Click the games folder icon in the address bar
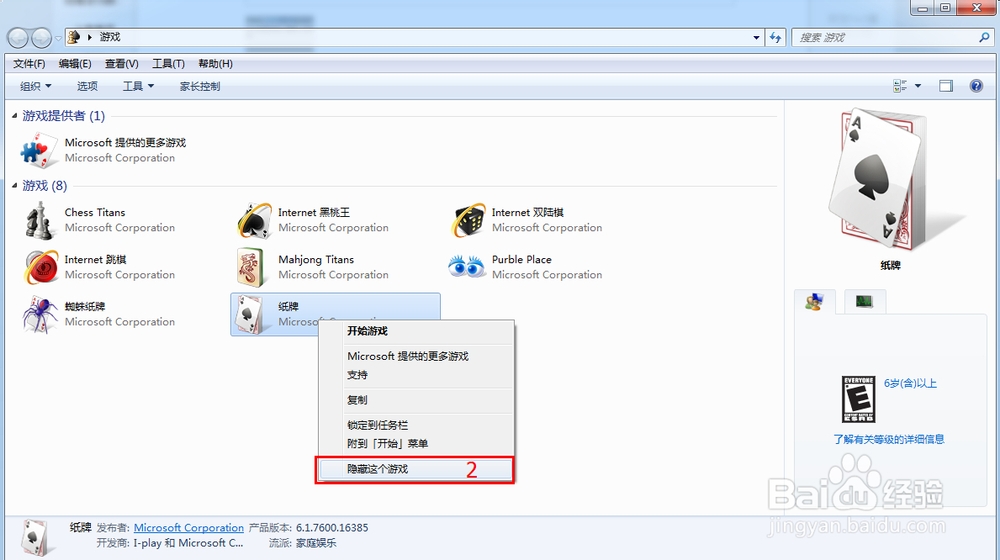The height and width of the screenshot is (560, 1000). pos(73,37)
